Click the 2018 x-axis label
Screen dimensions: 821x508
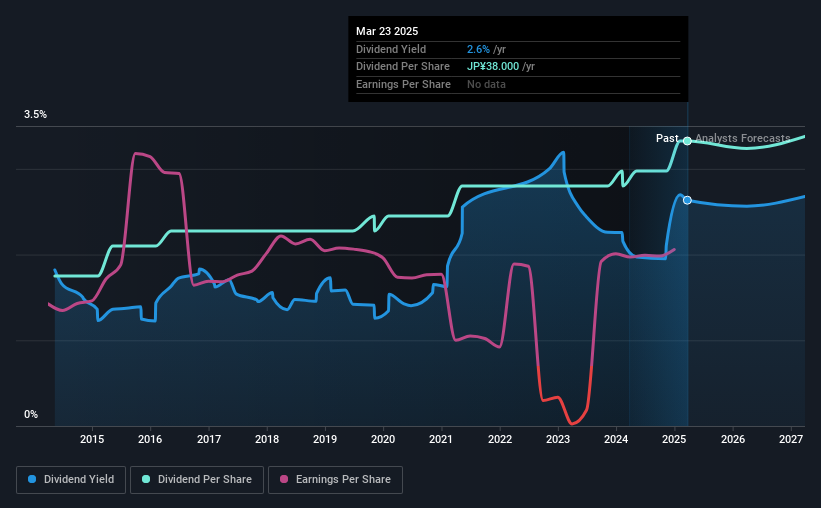point(267,439)
